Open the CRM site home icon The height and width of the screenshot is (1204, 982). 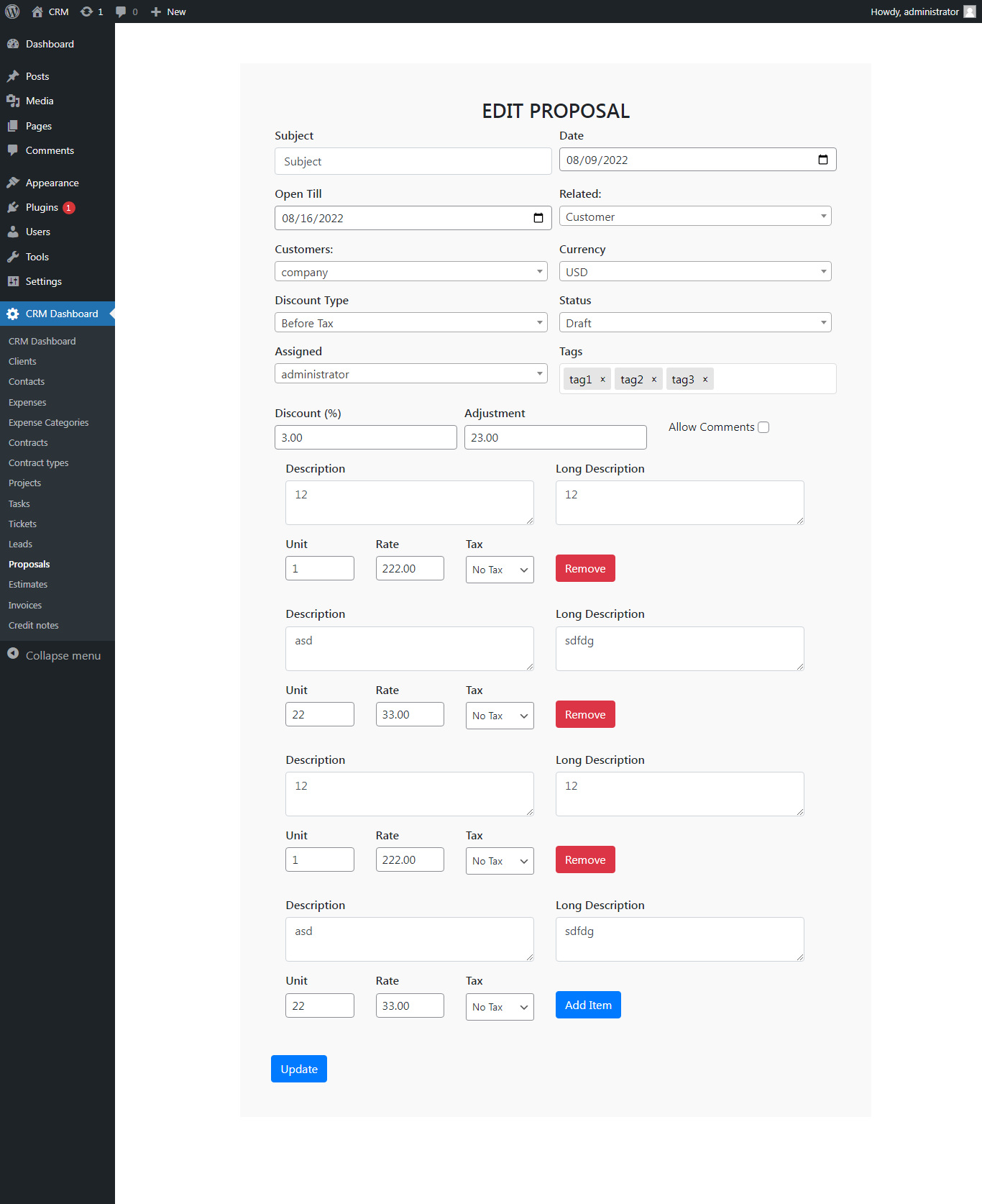tap(37, 12)
